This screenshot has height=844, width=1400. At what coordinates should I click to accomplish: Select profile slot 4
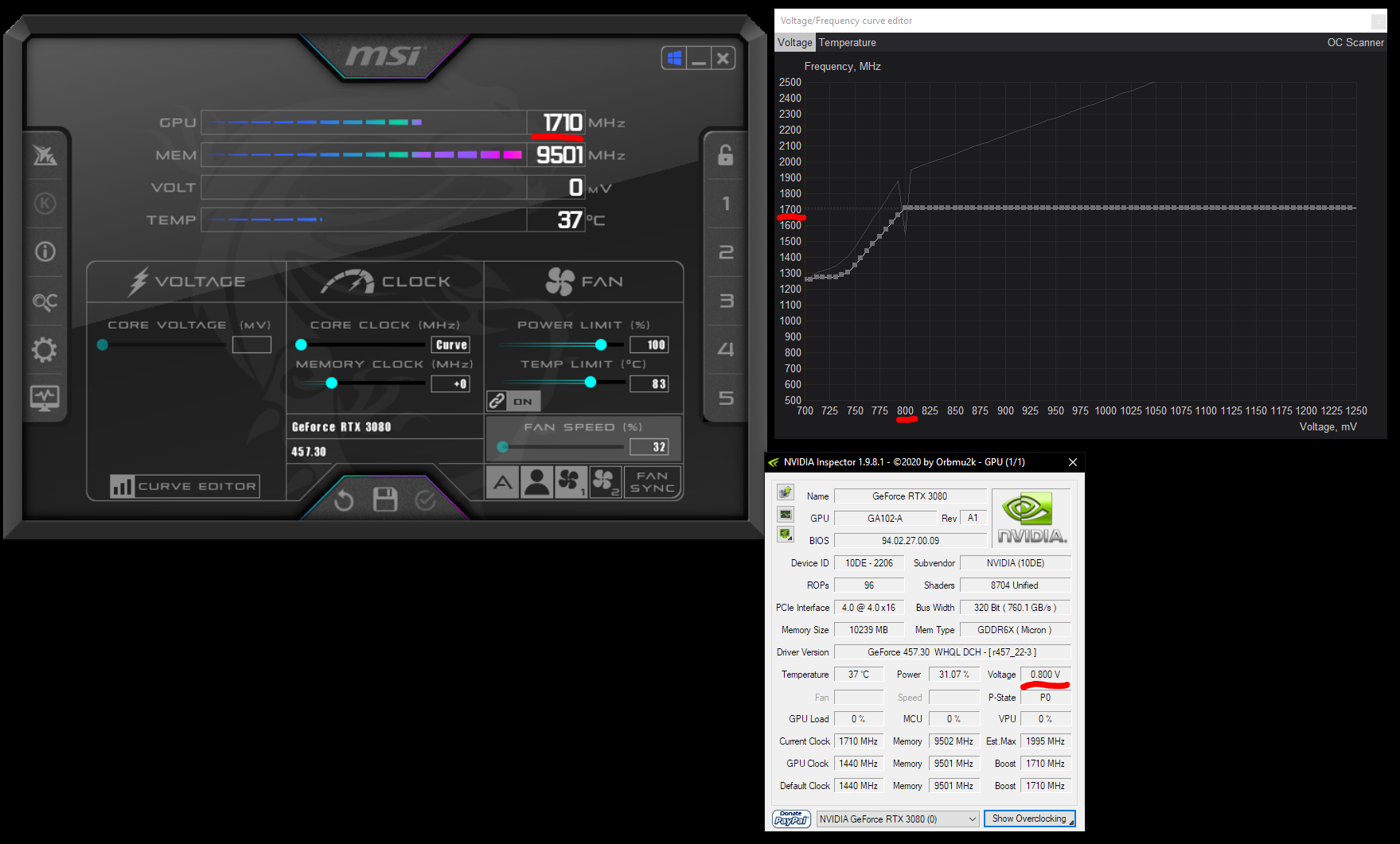coord(725,349)
